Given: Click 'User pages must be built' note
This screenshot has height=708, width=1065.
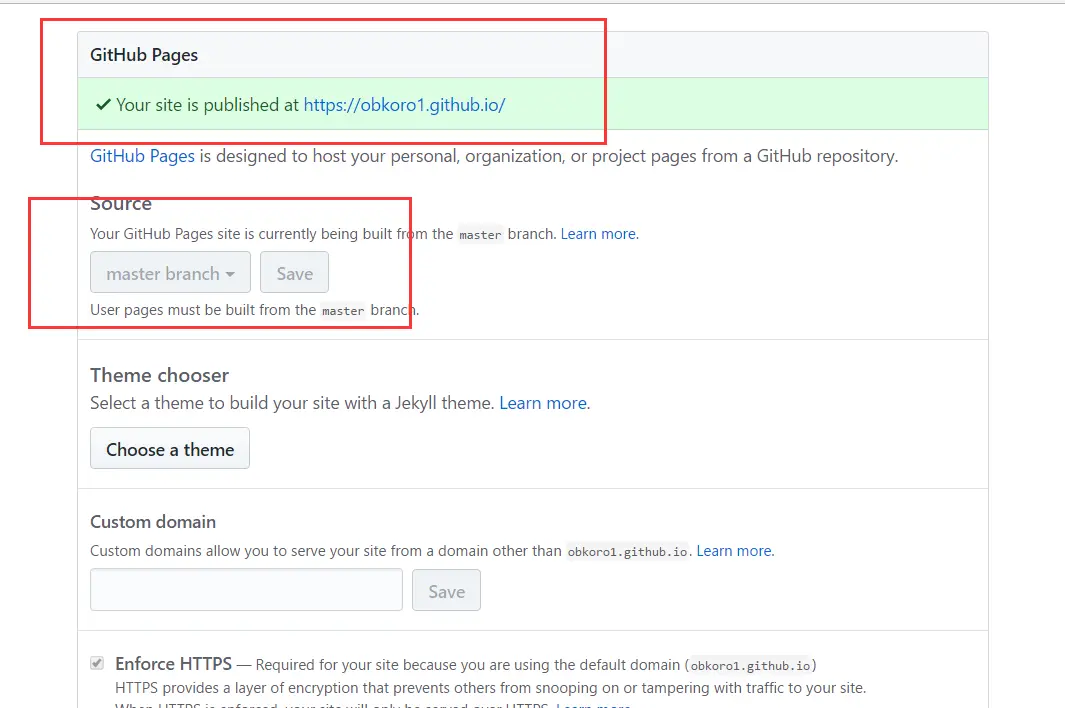Looking at the screenshot, I should click(x=255, y=310).
